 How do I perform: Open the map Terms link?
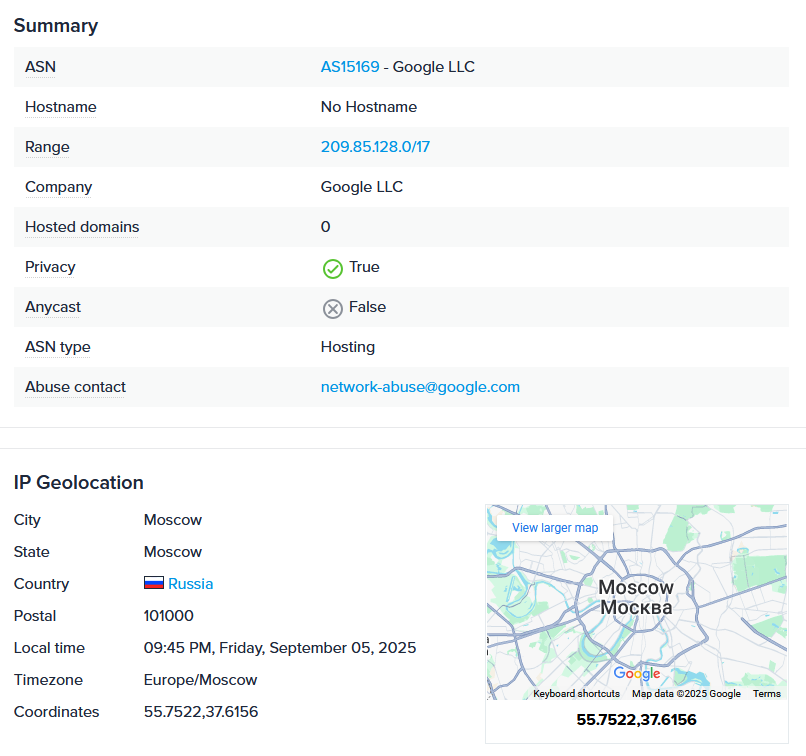(766, 694)
